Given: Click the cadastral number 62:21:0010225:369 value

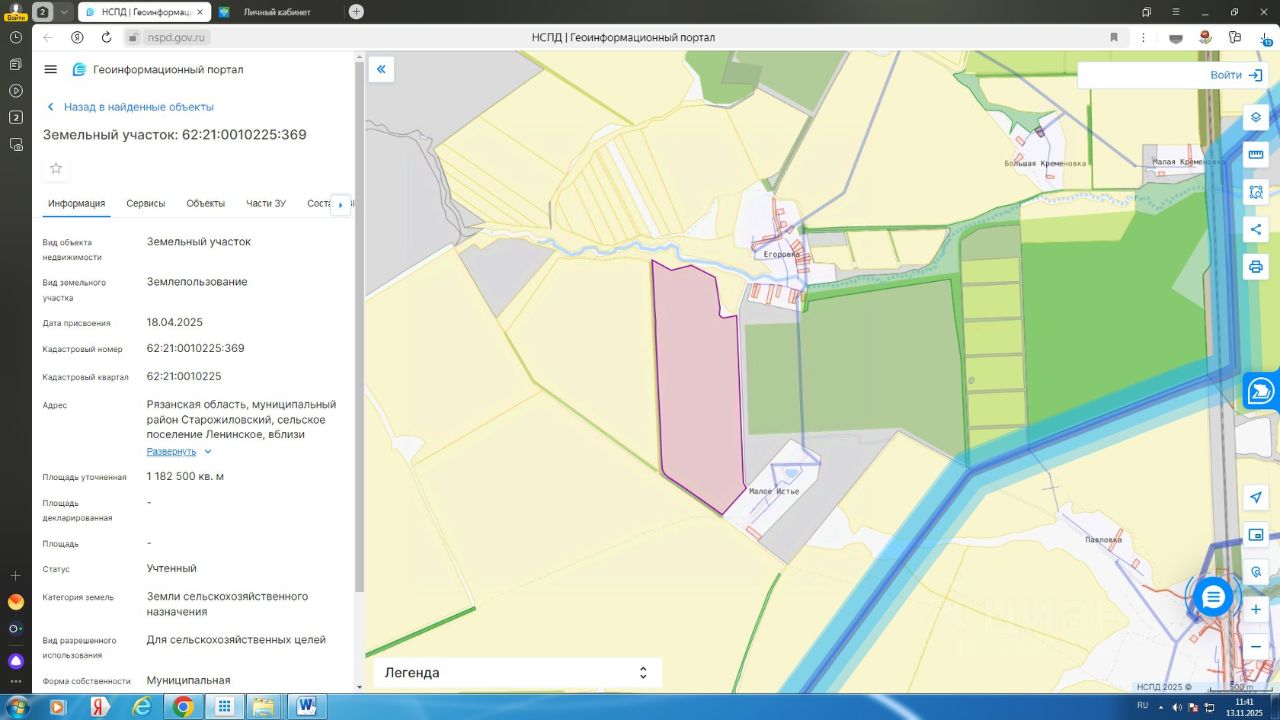Looking at the screenshot, I should 195,349.
